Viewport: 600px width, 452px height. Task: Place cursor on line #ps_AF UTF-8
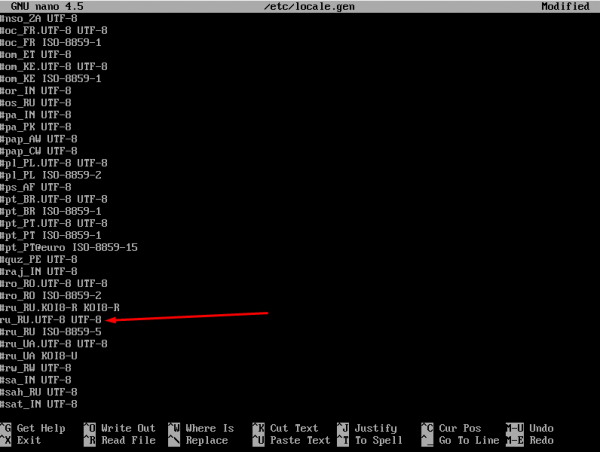click(36, 187)
